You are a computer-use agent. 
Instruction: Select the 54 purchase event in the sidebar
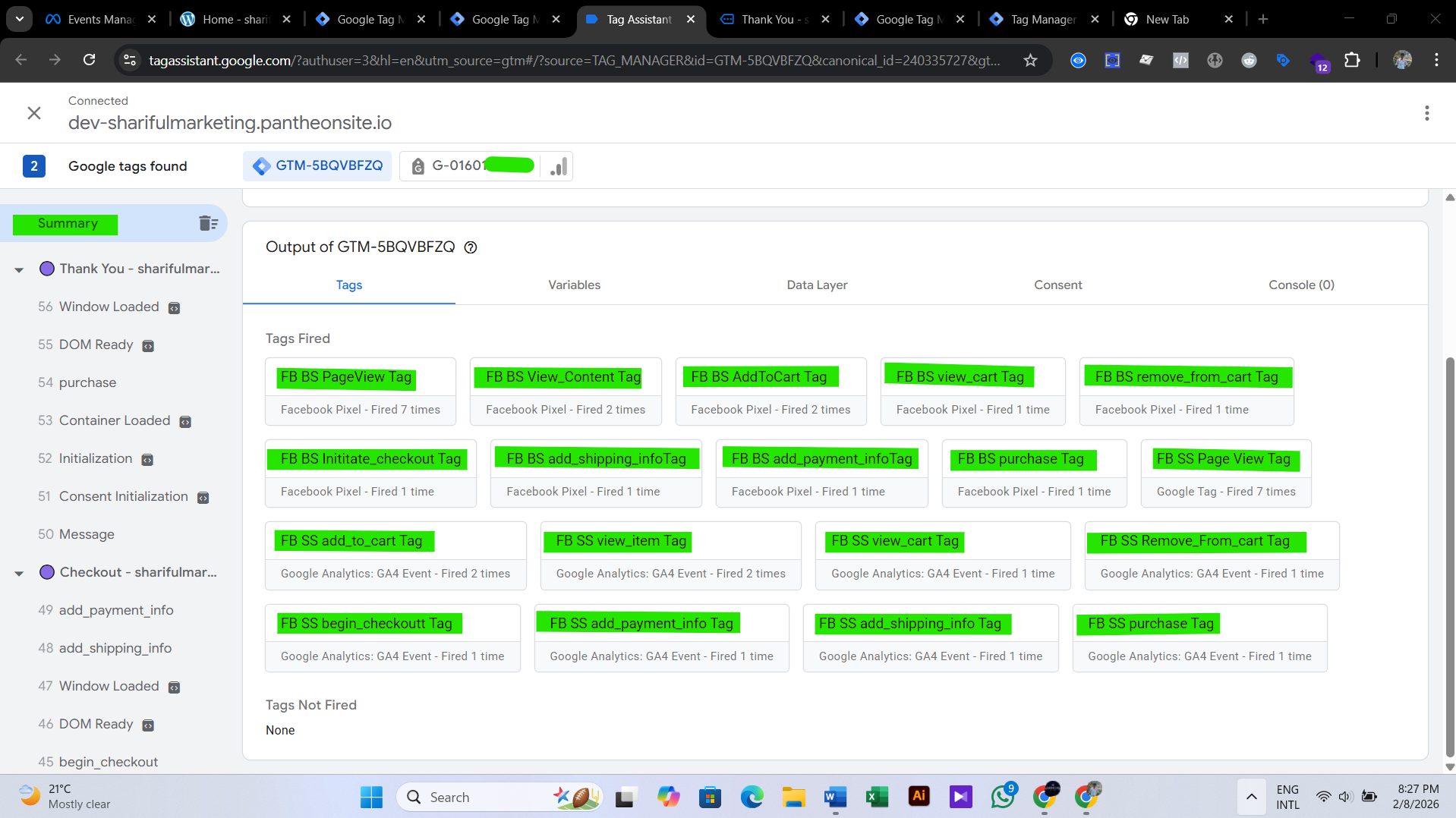coord(87,382)
